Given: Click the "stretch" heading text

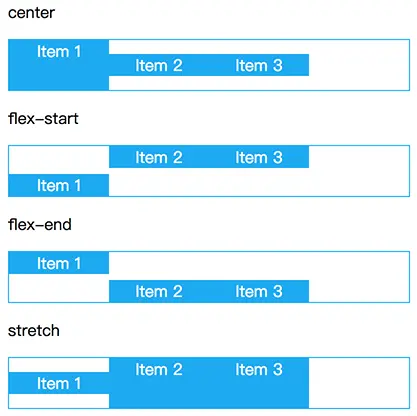Looking at the screenshot, I should point(34,331).
